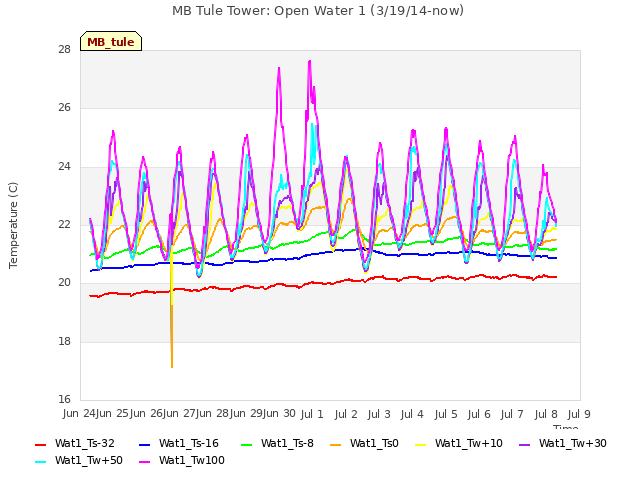Select the Wat1_Tw100 legend label
Screen dimensions: 640x480
point(192,461)
